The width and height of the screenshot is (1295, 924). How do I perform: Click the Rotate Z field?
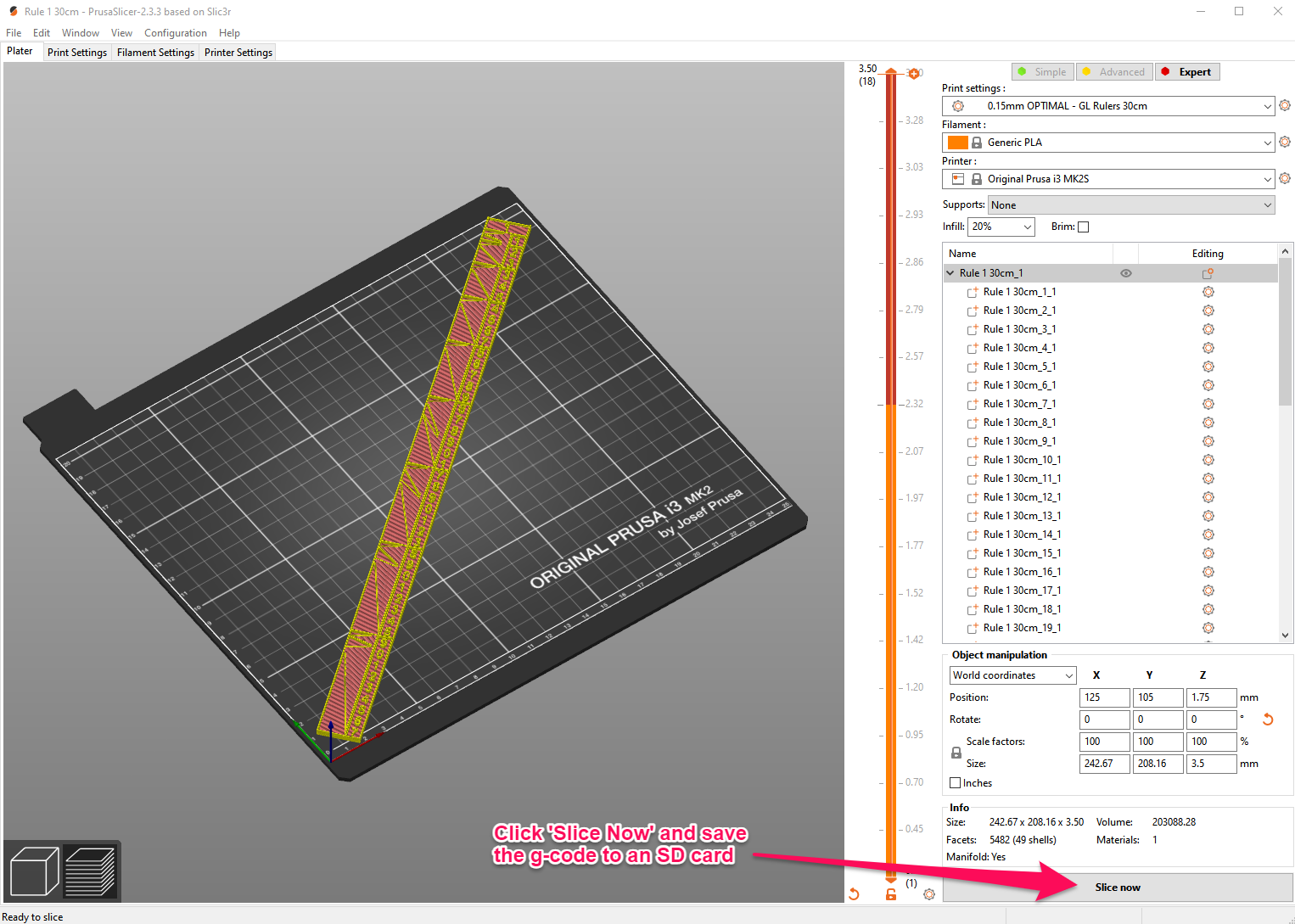pyautogui.click(x=1212, y=720)
